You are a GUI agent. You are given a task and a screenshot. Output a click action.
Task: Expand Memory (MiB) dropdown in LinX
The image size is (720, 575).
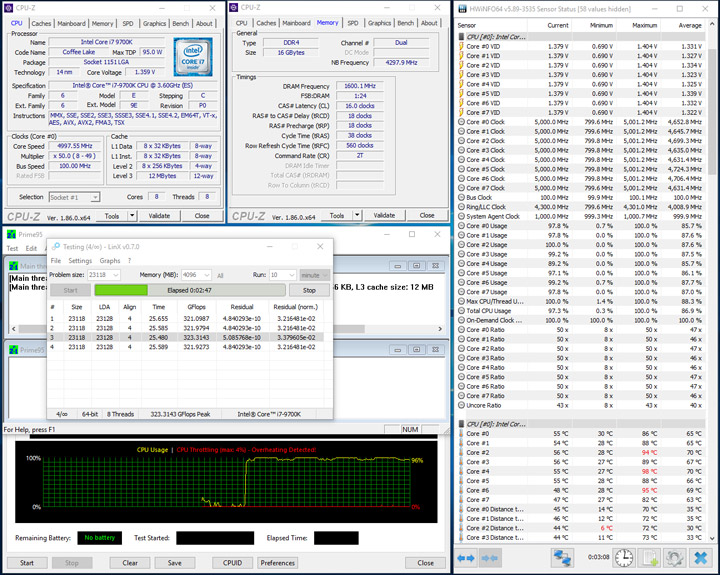(x=194, y=273)
